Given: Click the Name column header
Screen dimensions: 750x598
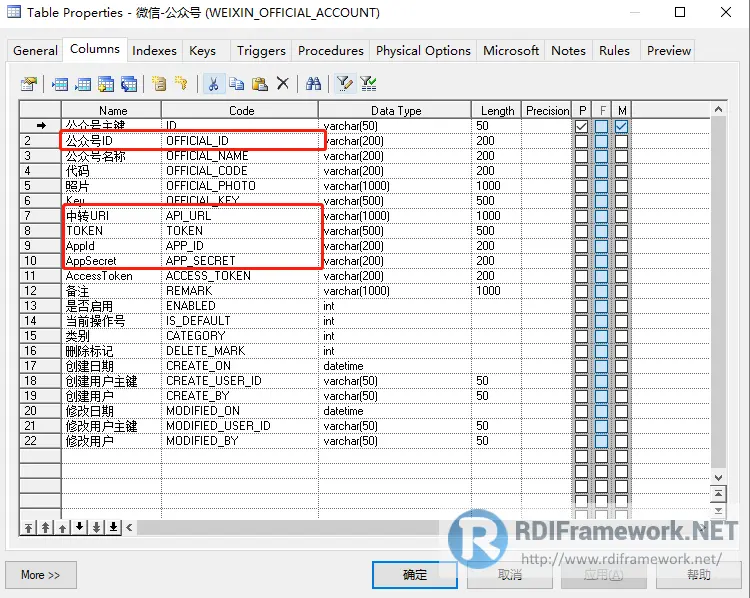Looking at the screenshot, I should [x=111, y=111].
